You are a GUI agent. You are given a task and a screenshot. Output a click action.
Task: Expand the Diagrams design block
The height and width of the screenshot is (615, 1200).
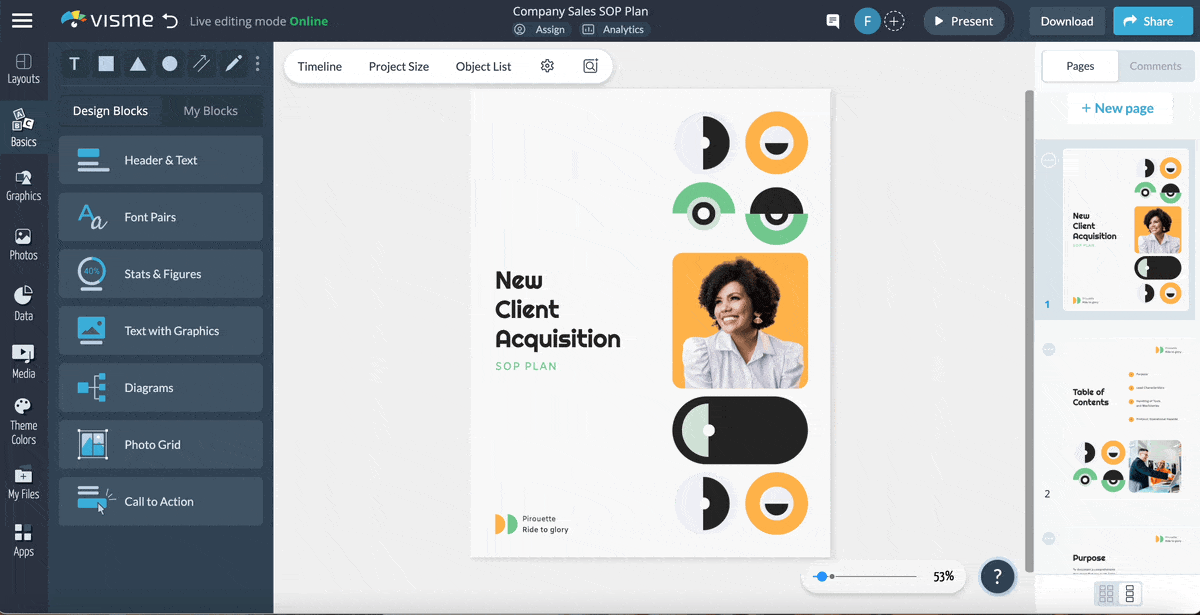[x=161, y=388]
